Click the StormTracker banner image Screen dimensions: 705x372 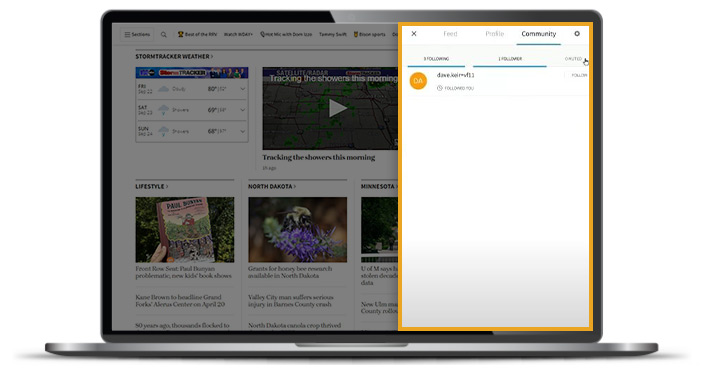[x=192, y=73]
